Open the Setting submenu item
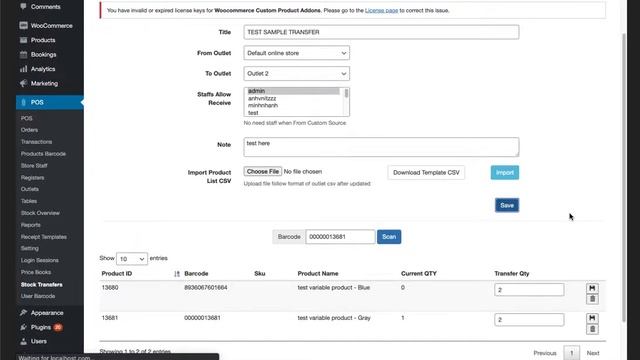This screenshot has height=360, width=640. pyautogui.click(x=29, y=248)
